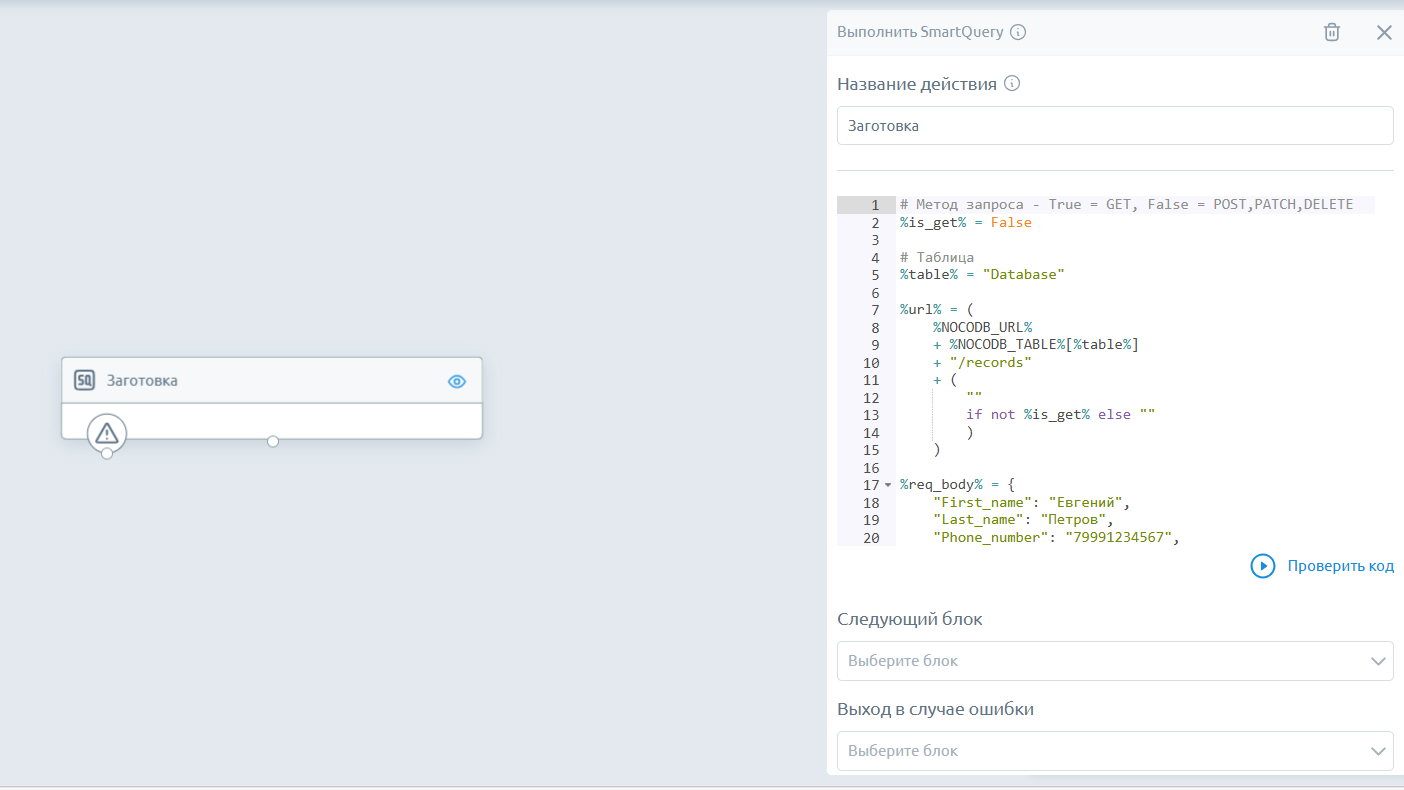The width and height of the screenshot is (1404, 790).
Task: Select line number 1 in the code gutter
Action: (874, 205)
